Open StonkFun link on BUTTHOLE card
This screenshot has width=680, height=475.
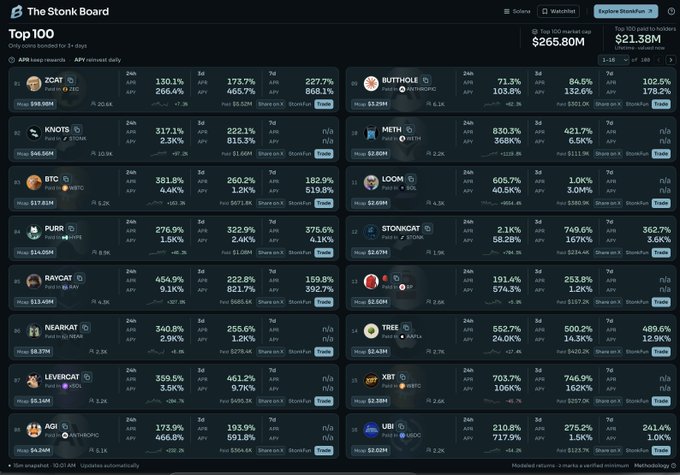click(x=637, y=104)
